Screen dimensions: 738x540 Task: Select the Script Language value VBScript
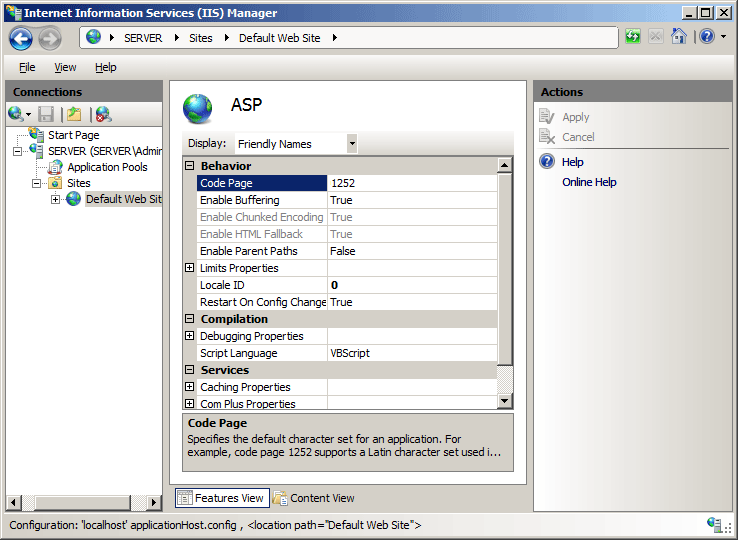(412, 353)
